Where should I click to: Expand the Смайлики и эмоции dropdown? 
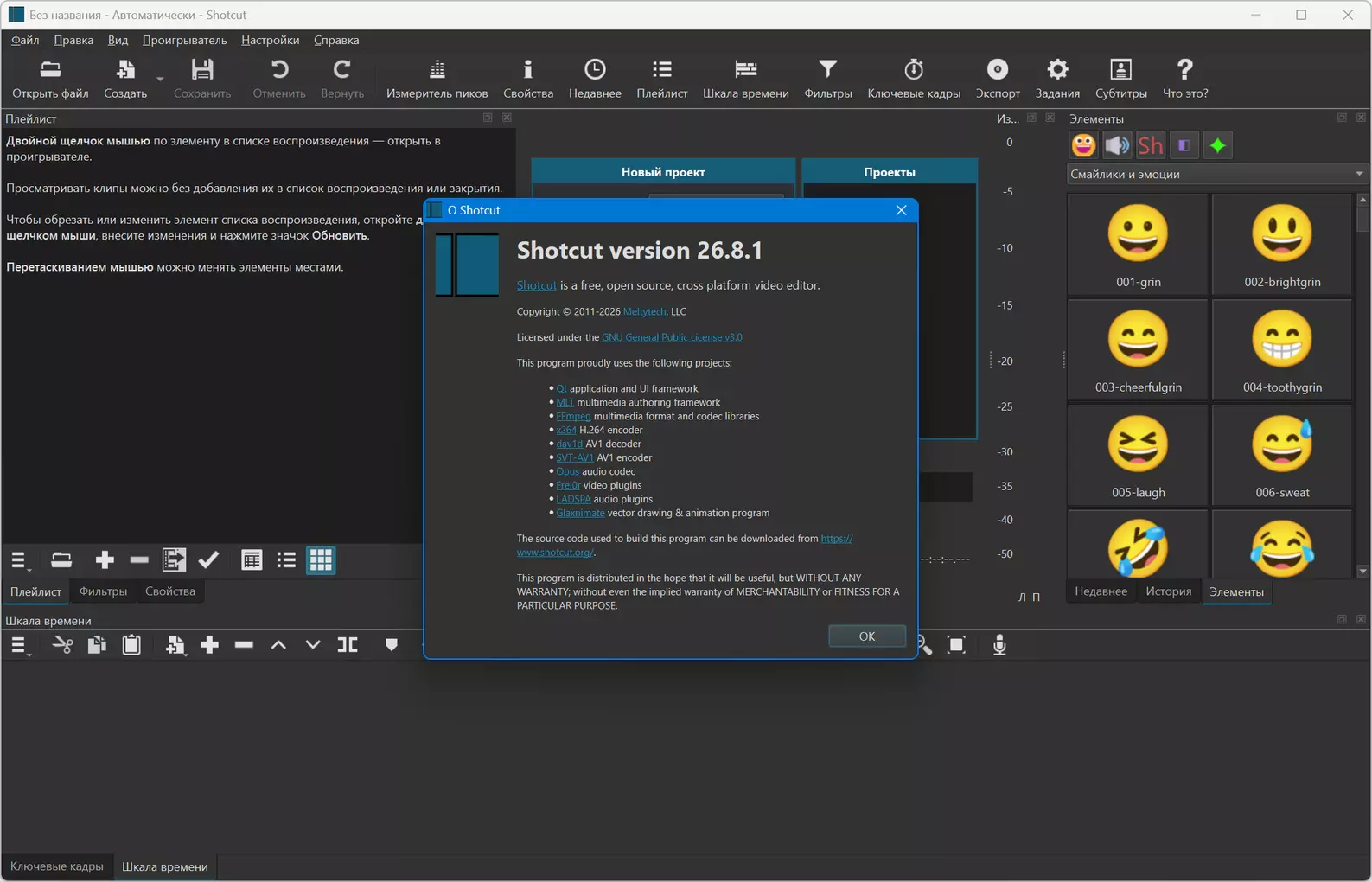pyautogui.click(x=1217, y=174)
